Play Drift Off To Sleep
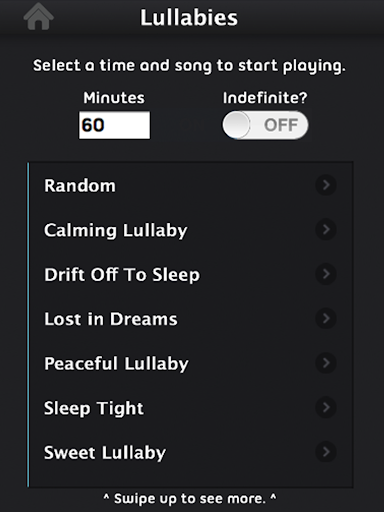Viewport: 384px width, 512px height. [191, 274]
